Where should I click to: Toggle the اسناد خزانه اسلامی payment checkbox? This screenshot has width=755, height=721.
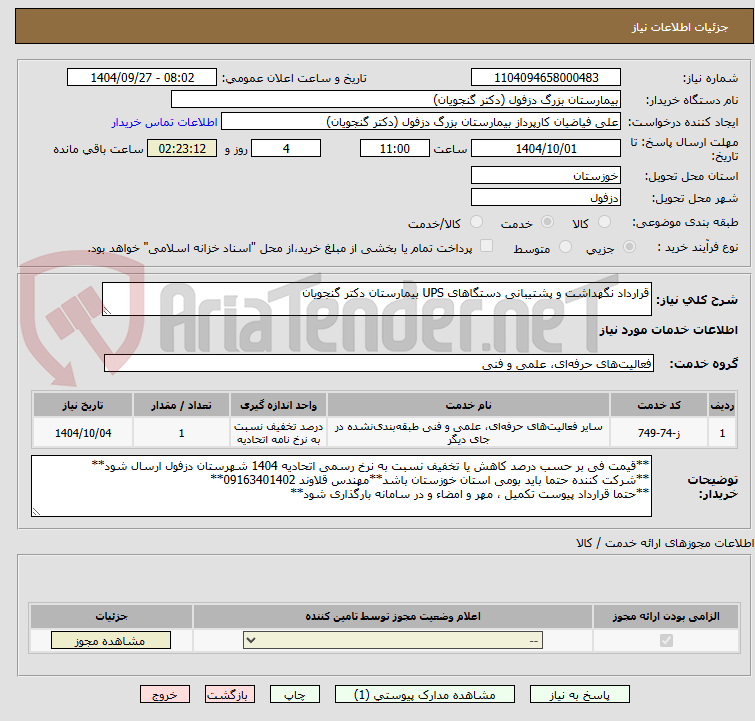486,246
